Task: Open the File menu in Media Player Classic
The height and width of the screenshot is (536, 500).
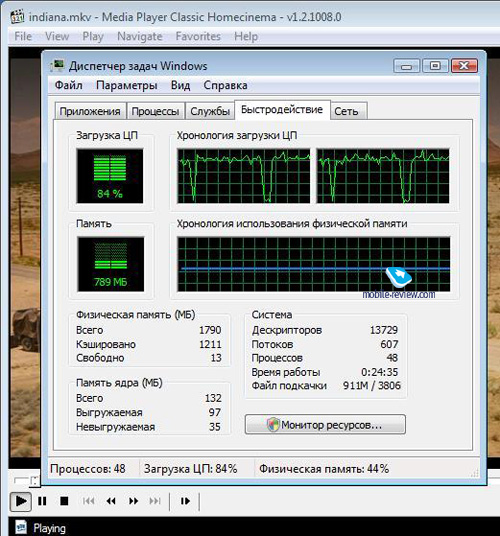Action: (23, 36)
